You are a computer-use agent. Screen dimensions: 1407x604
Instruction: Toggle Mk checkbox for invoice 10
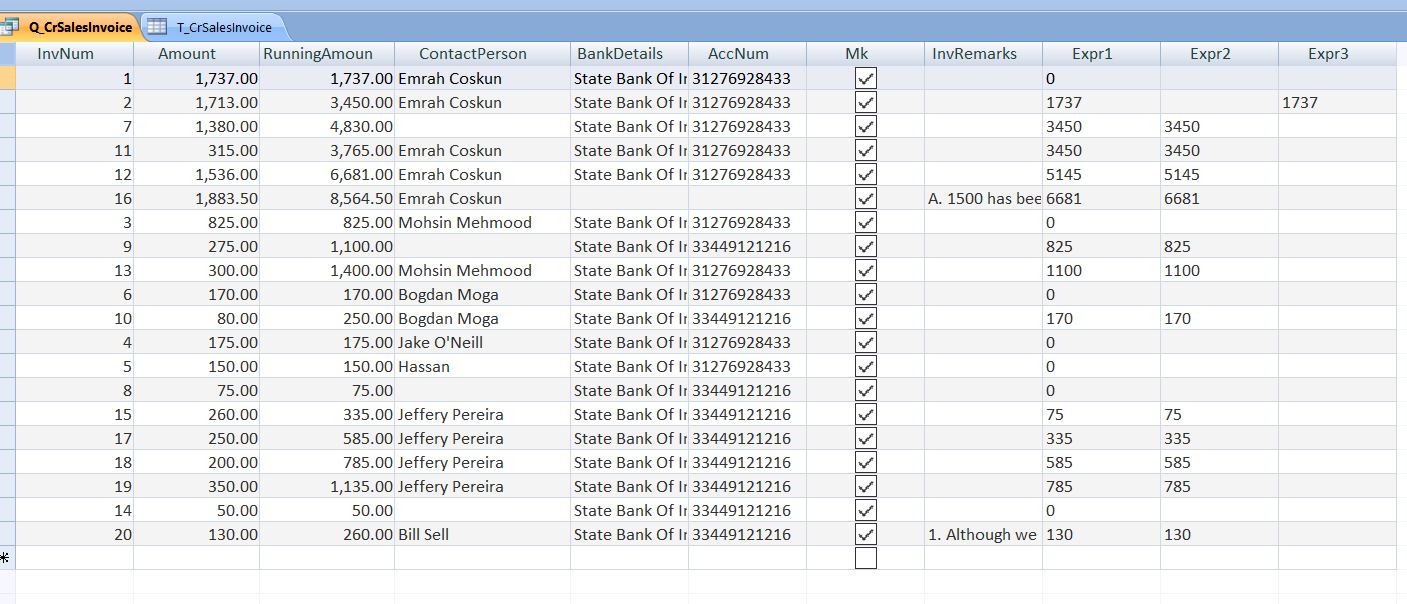click(x=866, y=318)
